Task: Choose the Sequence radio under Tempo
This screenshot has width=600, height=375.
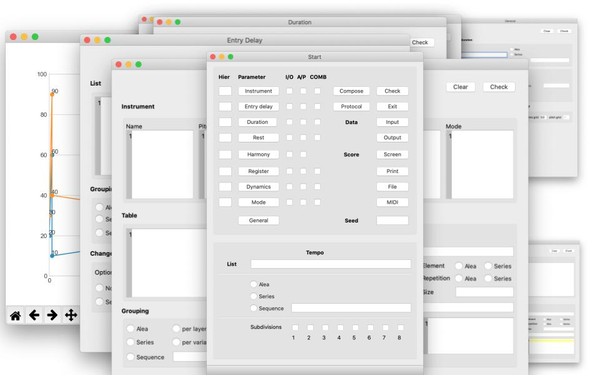Action: [253, 308]
